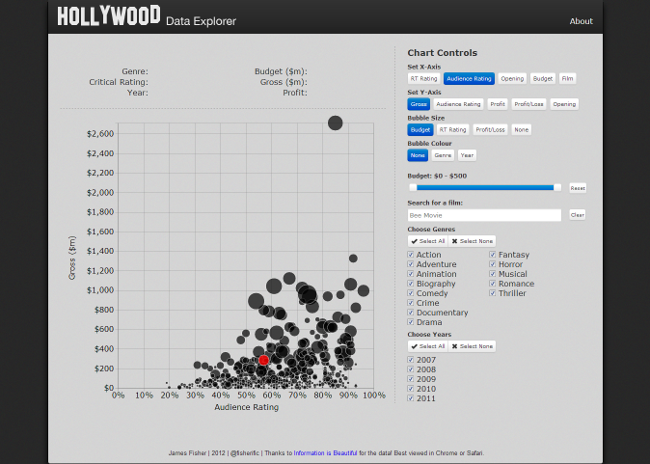Image resolution: width=650 pixels, height=464 pixels.
Task: Toggle the Fantasy genre checkbox
Action: 492,255
